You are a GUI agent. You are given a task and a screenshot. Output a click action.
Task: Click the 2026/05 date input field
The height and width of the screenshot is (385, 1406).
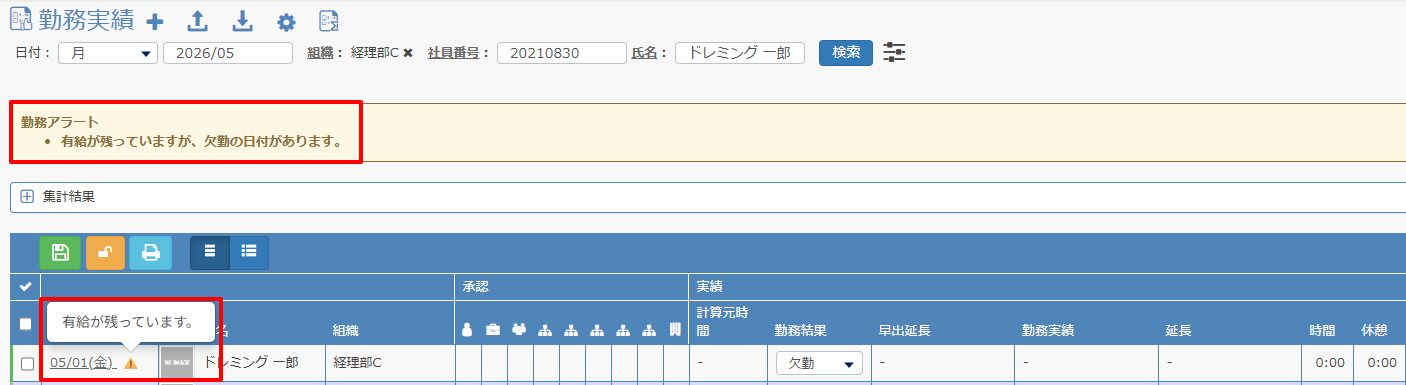[x=228, y=53]
